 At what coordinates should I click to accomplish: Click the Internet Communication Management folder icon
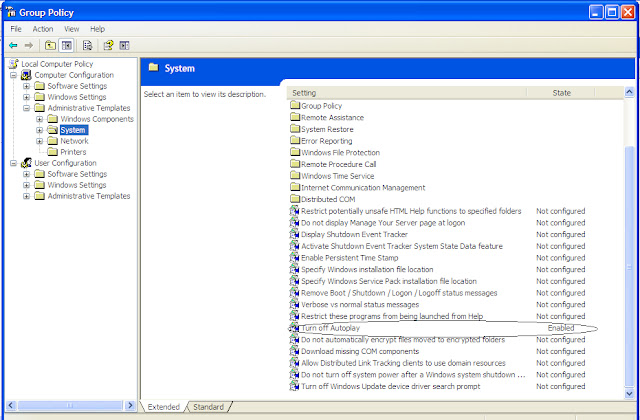coord(295,187)
